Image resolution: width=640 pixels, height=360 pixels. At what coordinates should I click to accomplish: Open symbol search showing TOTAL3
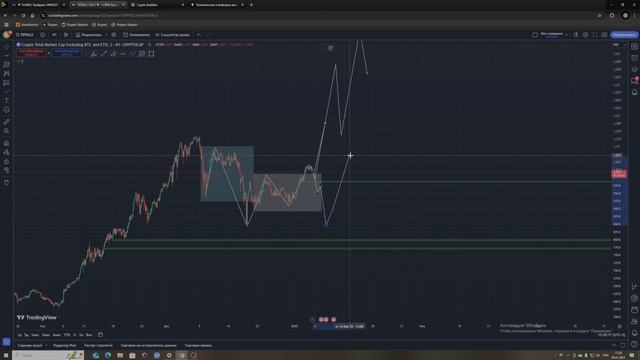pyautogui.click(x=25, y=35)
